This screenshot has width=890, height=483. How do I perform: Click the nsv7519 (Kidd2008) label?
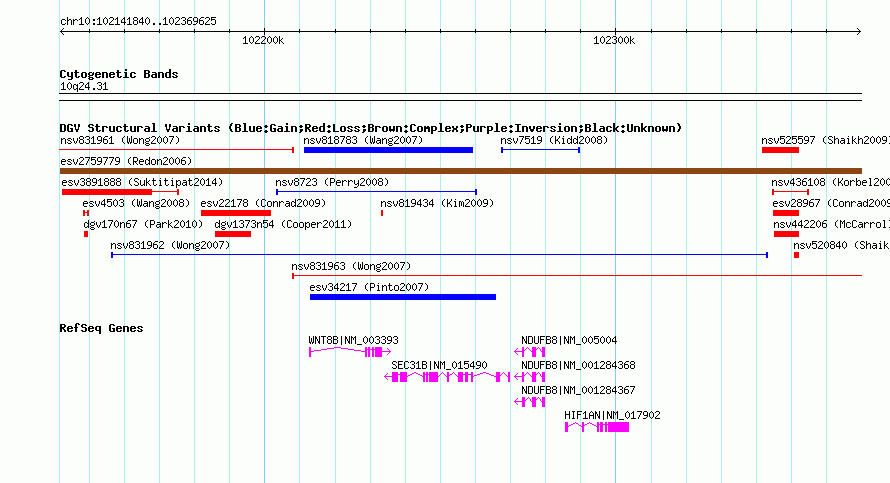[554, 140]
